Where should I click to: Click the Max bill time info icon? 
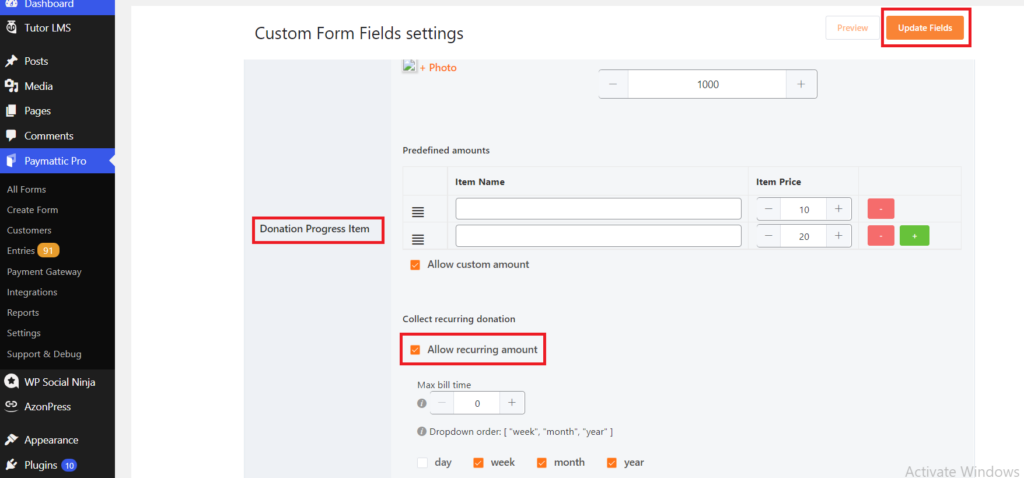coord(422,403)
